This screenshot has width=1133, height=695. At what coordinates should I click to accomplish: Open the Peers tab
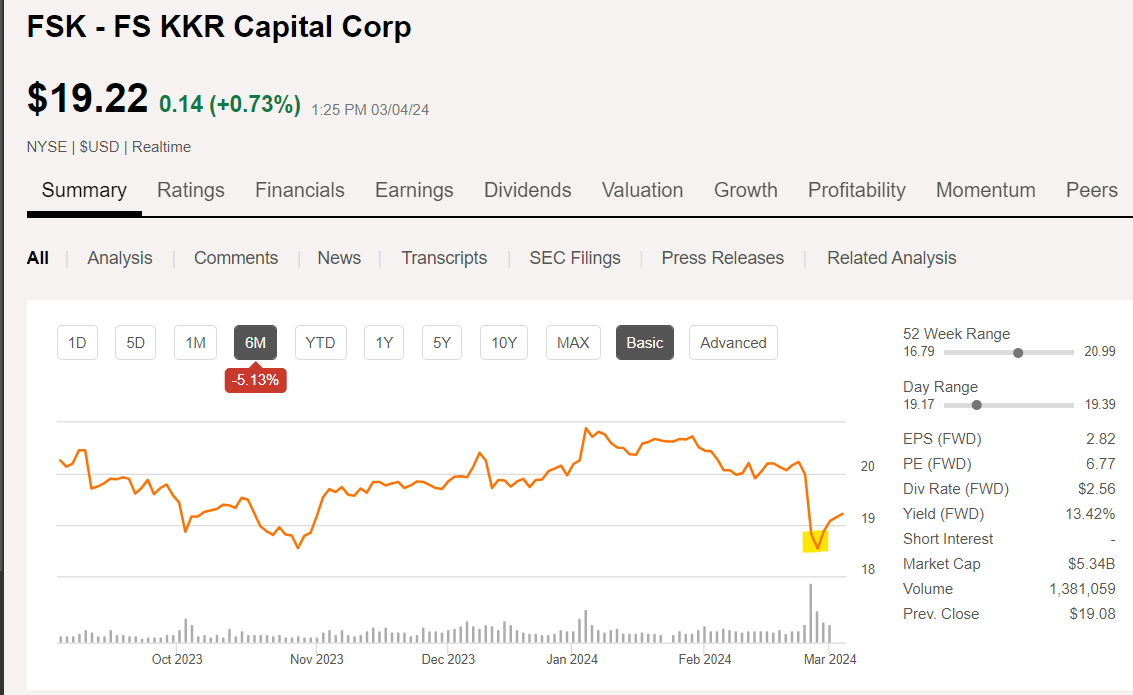tap(1091, 190)
